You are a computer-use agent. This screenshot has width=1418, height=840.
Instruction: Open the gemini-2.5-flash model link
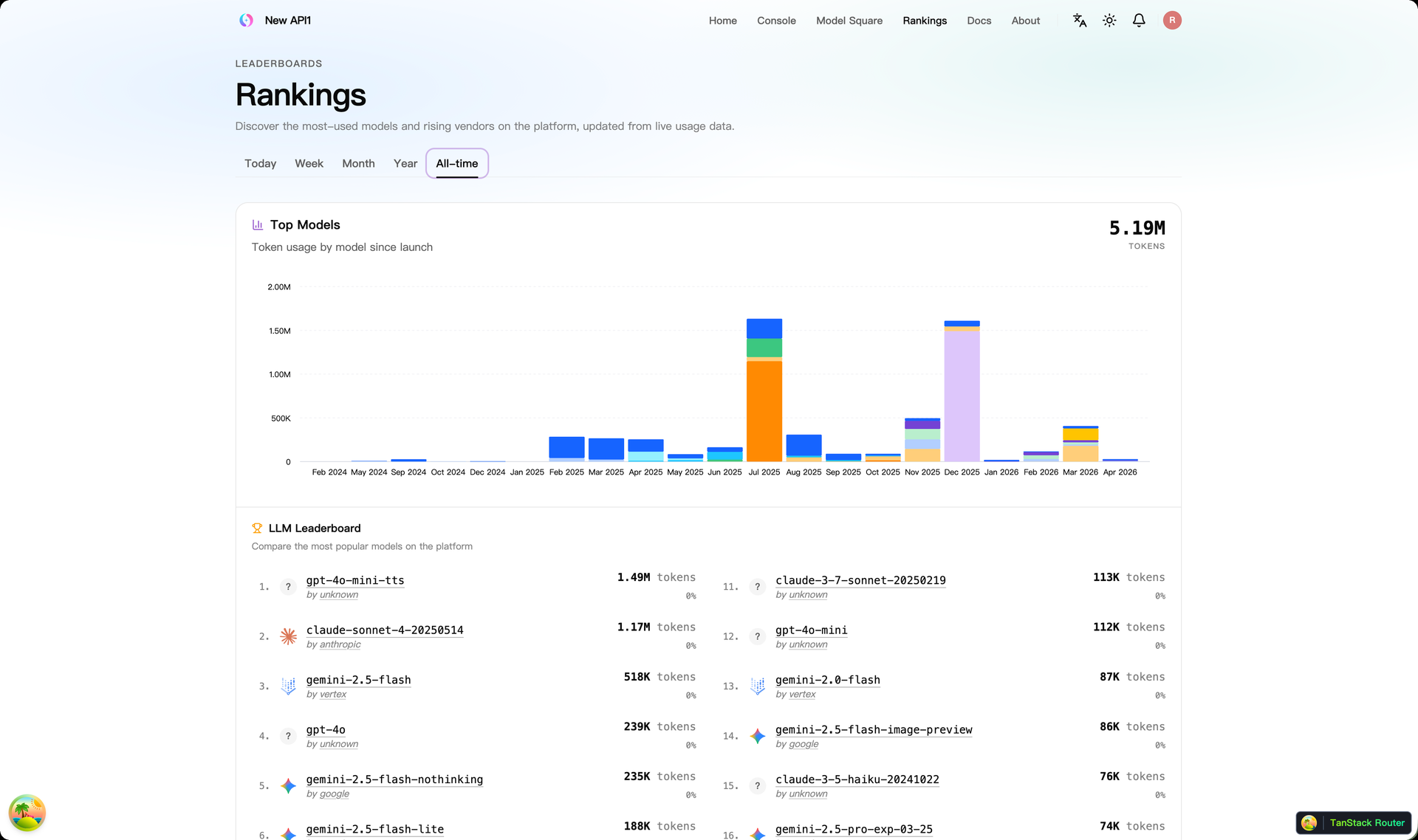point(359,681)
